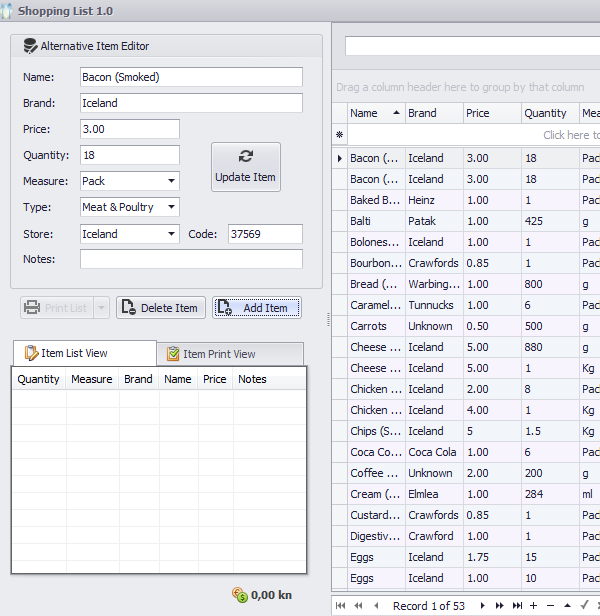The height and width of the screenshot is (616, 600).
Task: Expand the Type dropdown showing Meat & Poultry
Action: (x=172, y=207)
